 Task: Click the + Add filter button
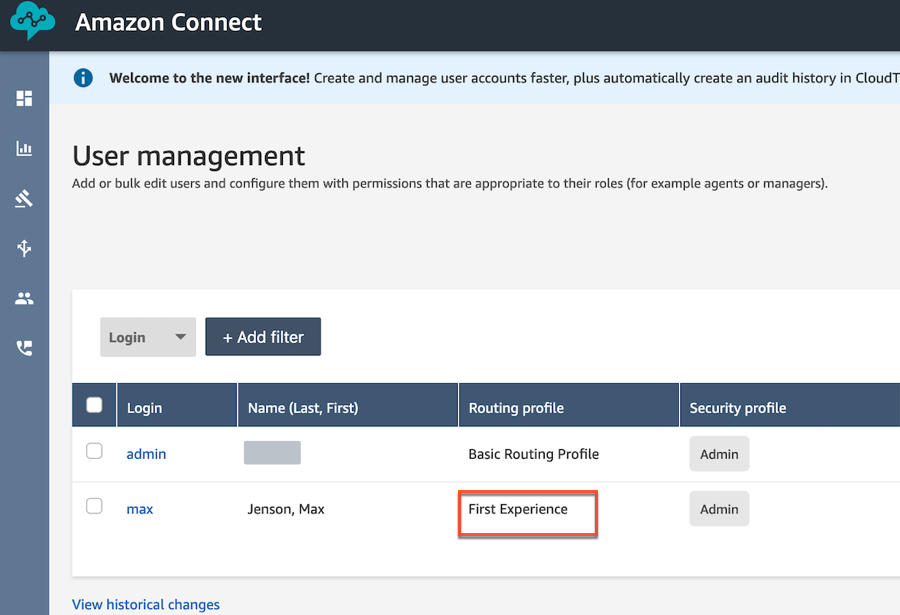click(x=263, y=337)
